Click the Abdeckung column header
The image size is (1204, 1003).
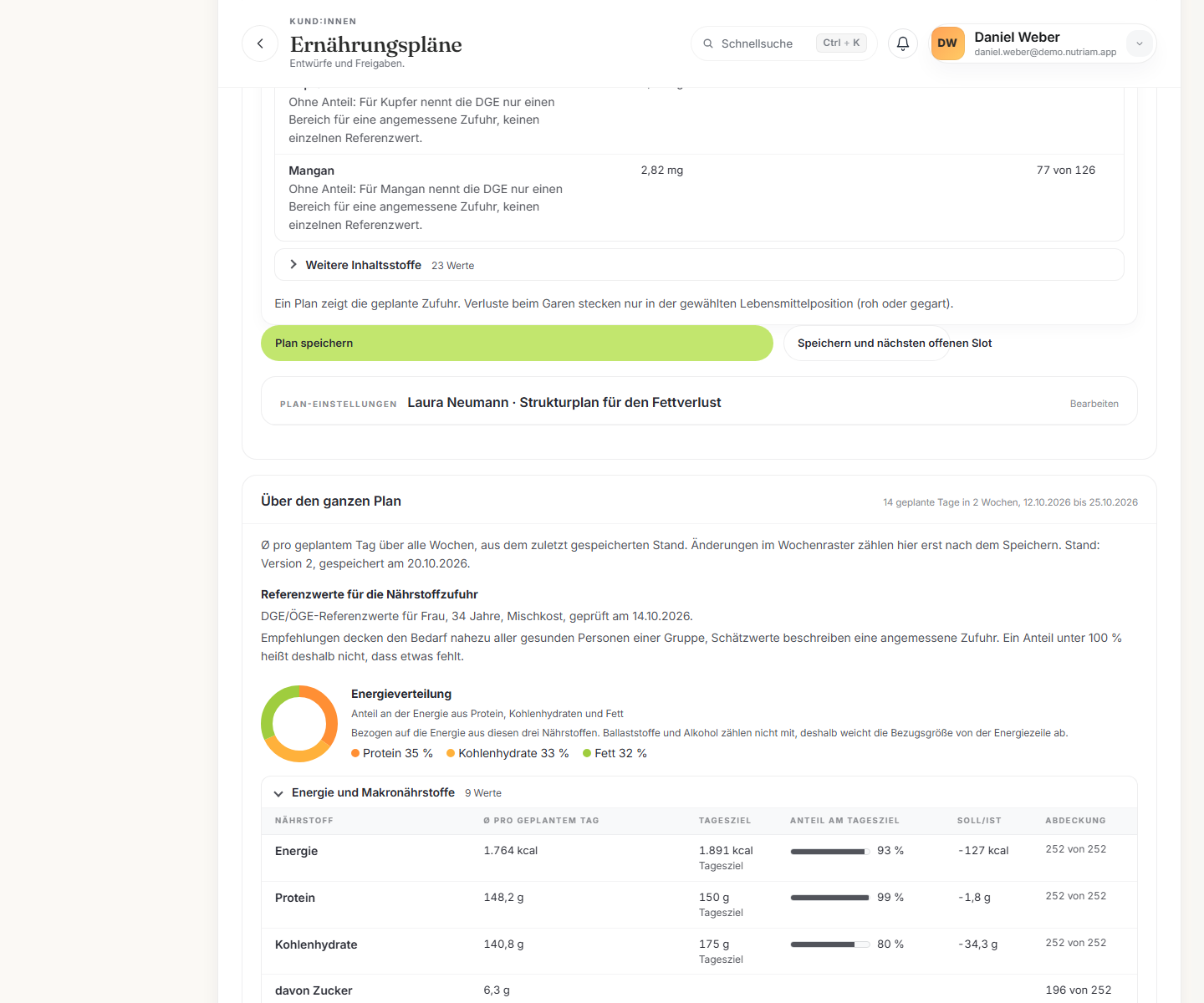1075,821
